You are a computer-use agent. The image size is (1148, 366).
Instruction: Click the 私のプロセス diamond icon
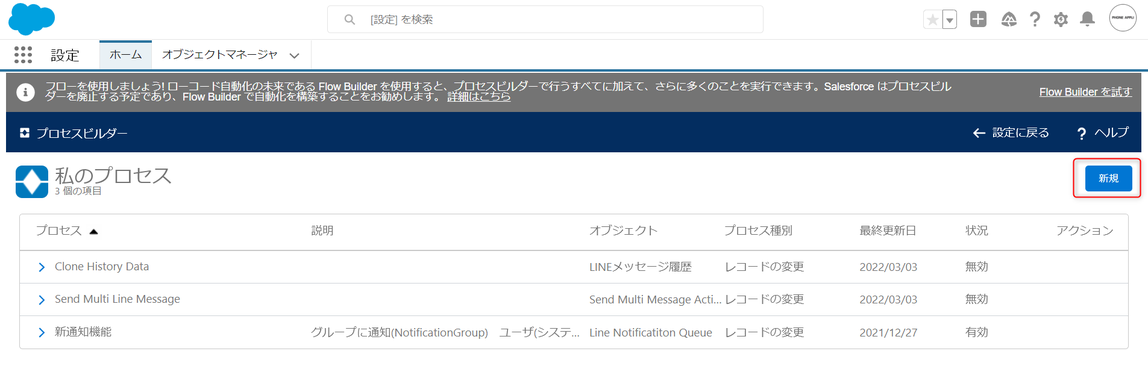point(31,182)
